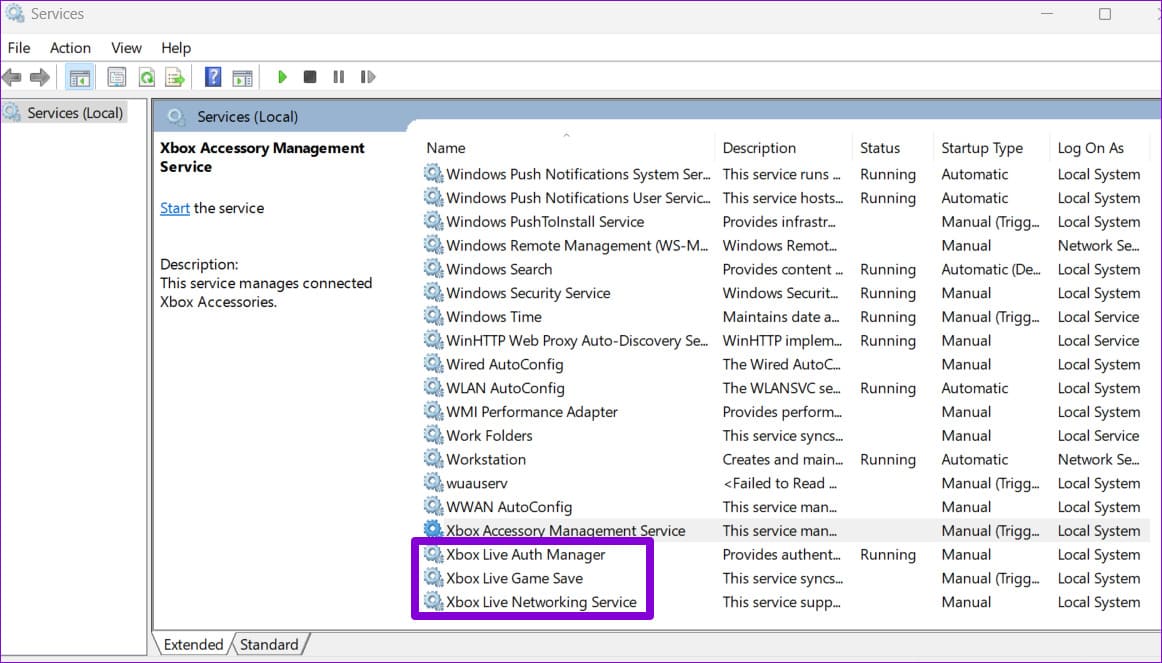Click gear icon of Windows Security Service
1162x663 pixels.
(x=434, y=293)
